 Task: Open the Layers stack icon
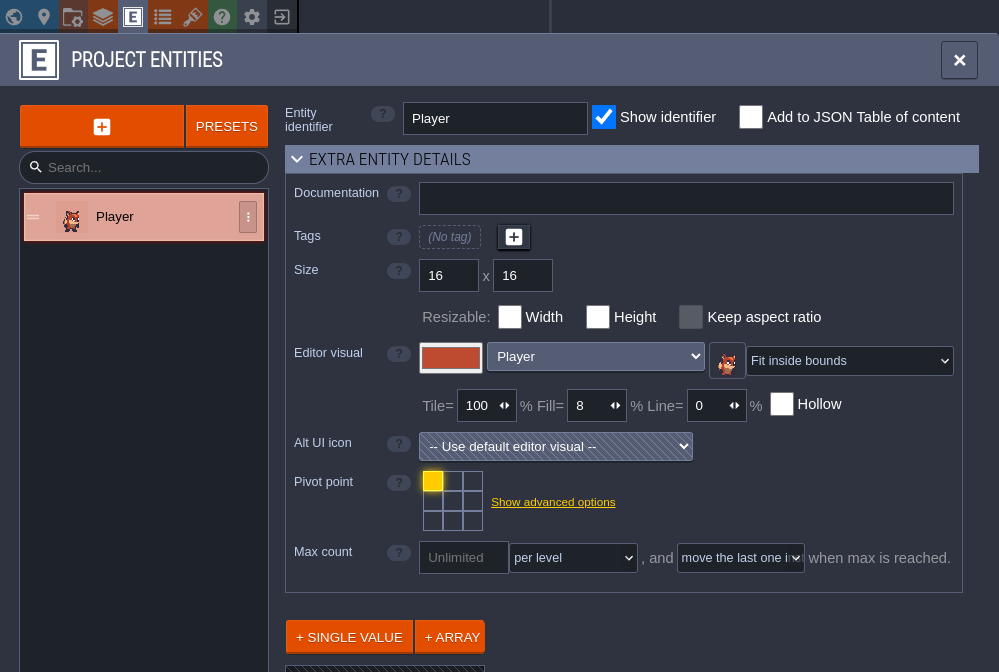[103, 16]
